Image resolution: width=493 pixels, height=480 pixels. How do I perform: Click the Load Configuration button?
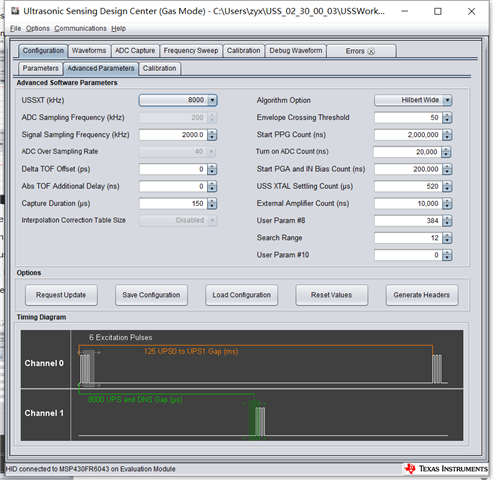coord(242,295)
